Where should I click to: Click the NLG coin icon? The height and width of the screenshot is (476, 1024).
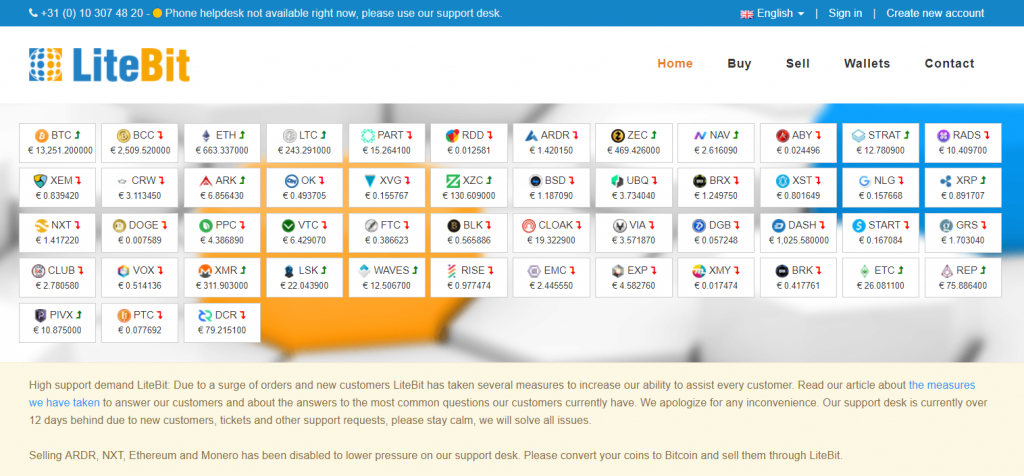[x=865, y=181]
